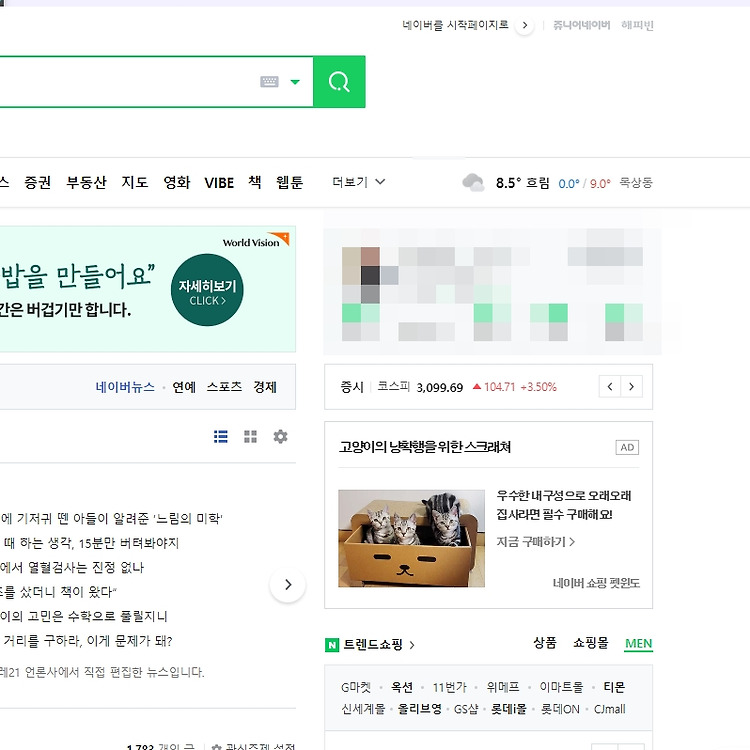Switch to 스포츠 news tab
The height and width of the screenshot is (750, 750).
coord(224,387)
